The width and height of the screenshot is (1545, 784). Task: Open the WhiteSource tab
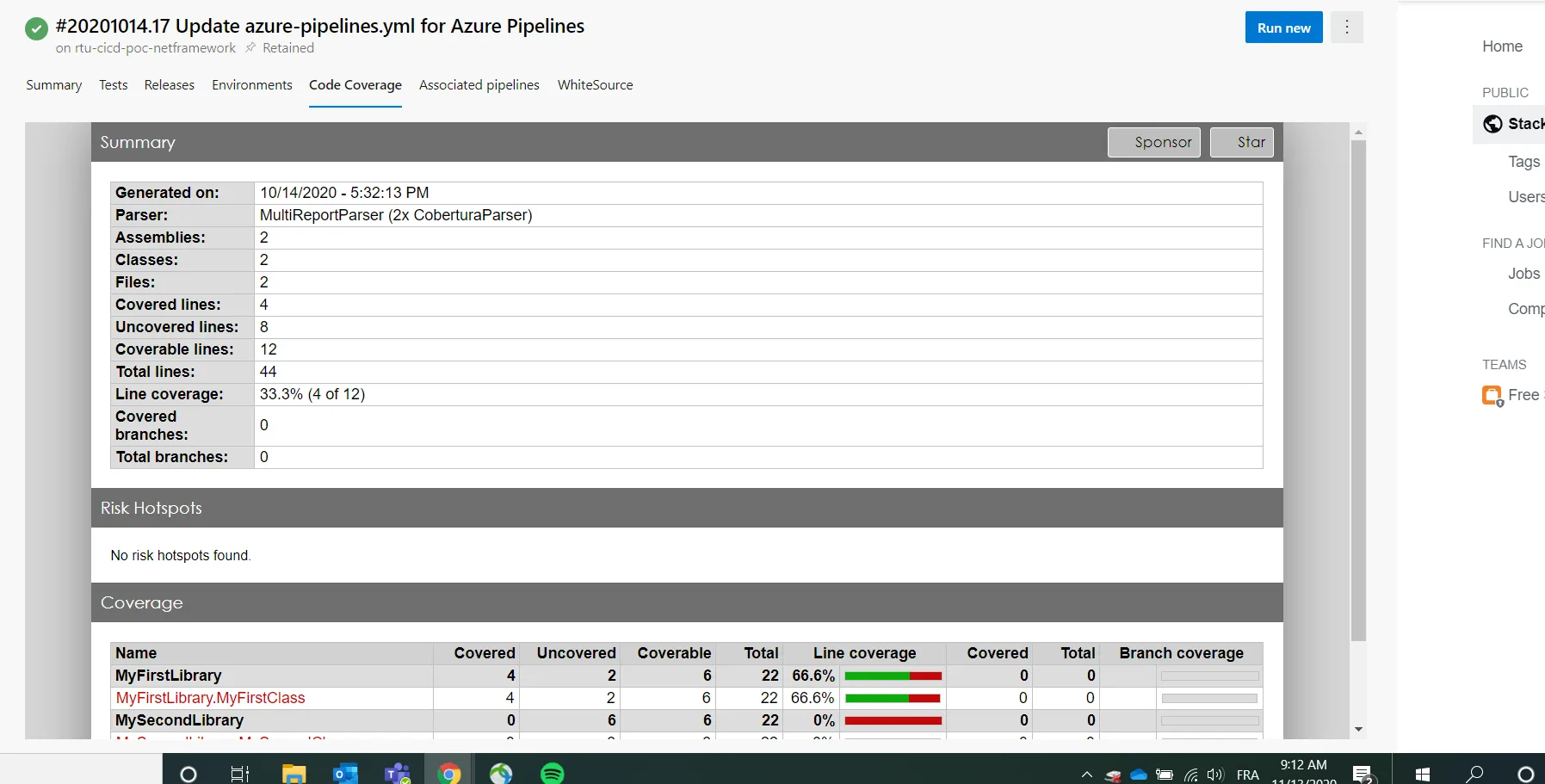click(596, 85)
